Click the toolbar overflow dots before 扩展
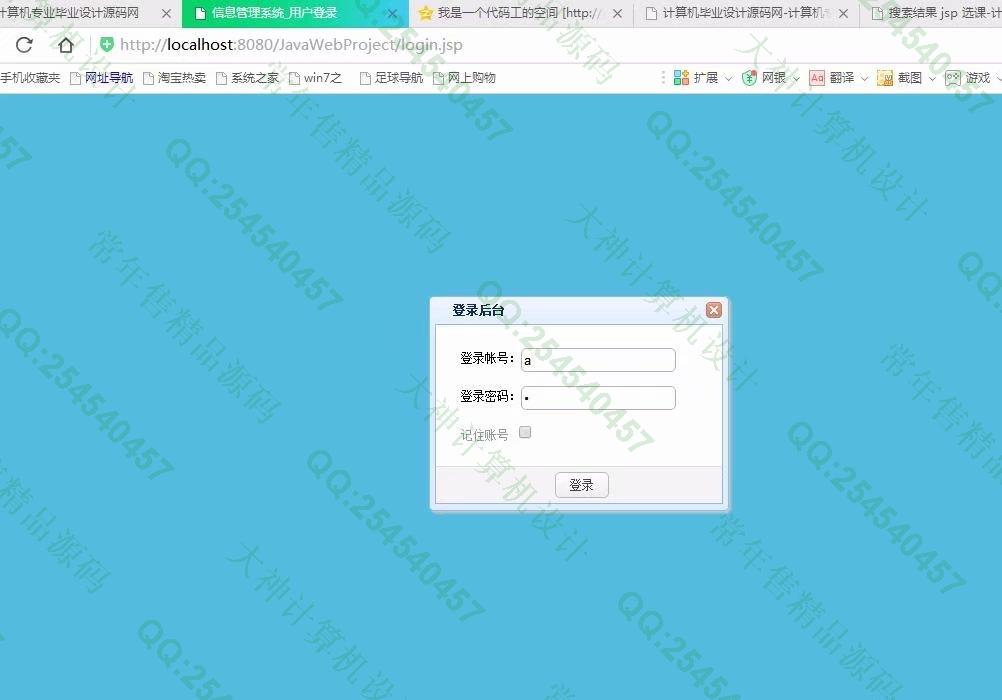The height and width of the screenshot is (700, 1002). click(x=663, y=78)
